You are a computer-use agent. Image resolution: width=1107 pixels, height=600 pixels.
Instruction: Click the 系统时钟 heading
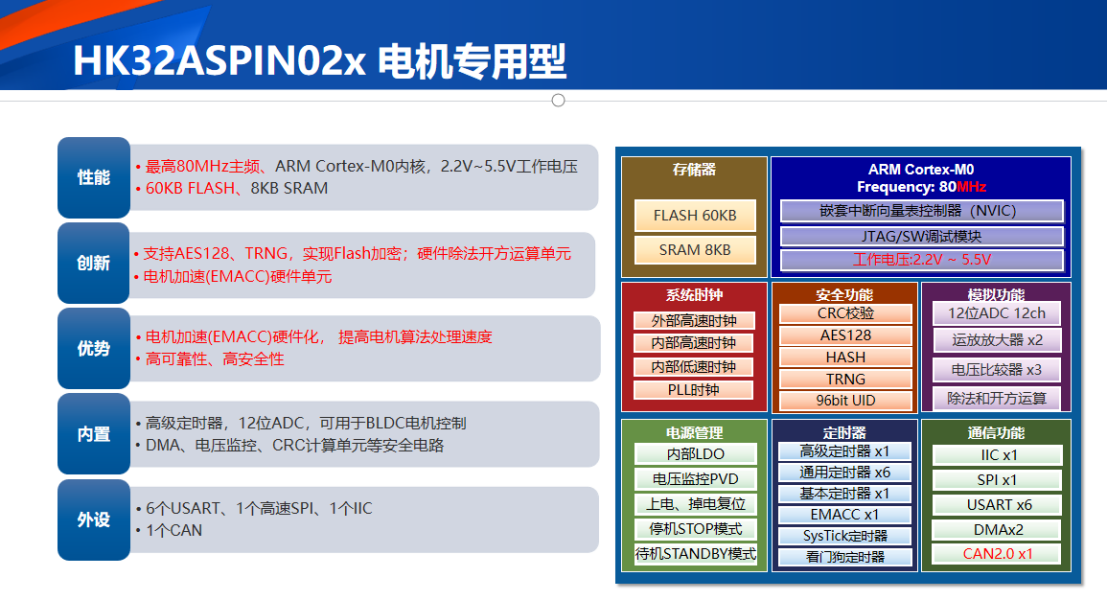[694, 295]
